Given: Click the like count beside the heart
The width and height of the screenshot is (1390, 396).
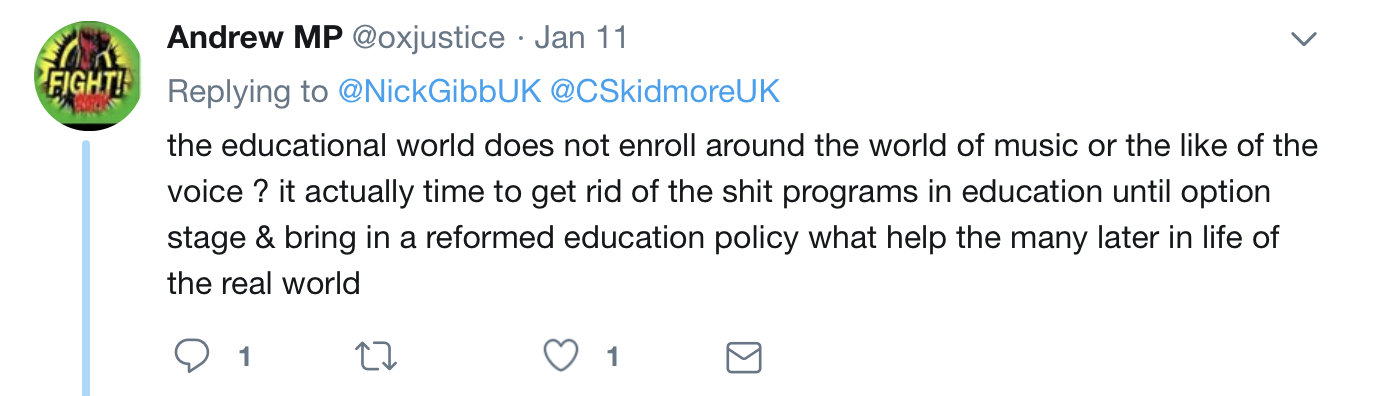Looking at the screenshot, I should point(612,357).
